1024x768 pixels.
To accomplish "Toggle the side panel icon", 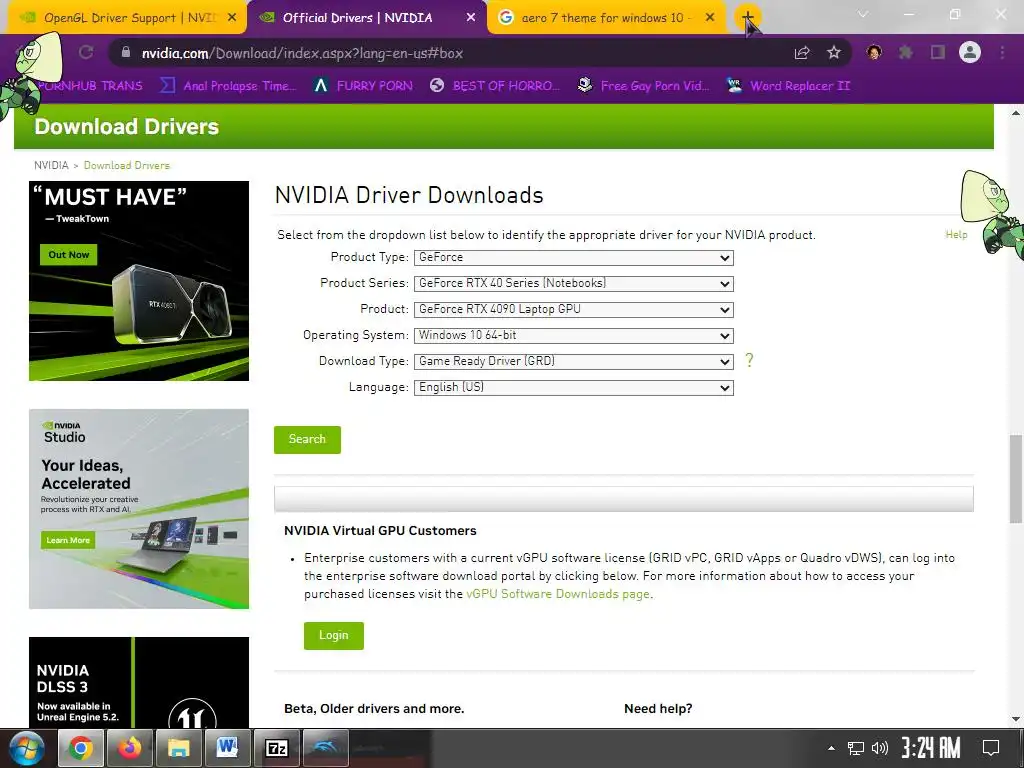I will coord(938,52).
